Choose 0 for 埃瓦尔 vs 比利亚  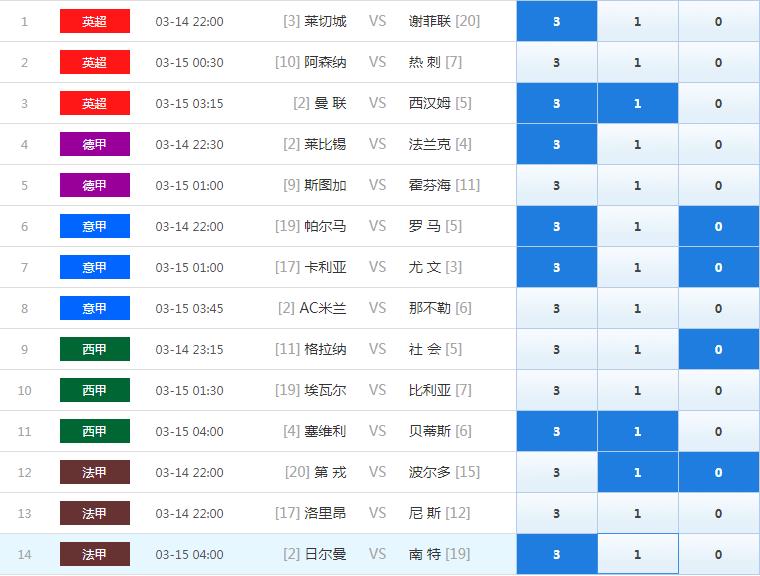click(718, 390)
